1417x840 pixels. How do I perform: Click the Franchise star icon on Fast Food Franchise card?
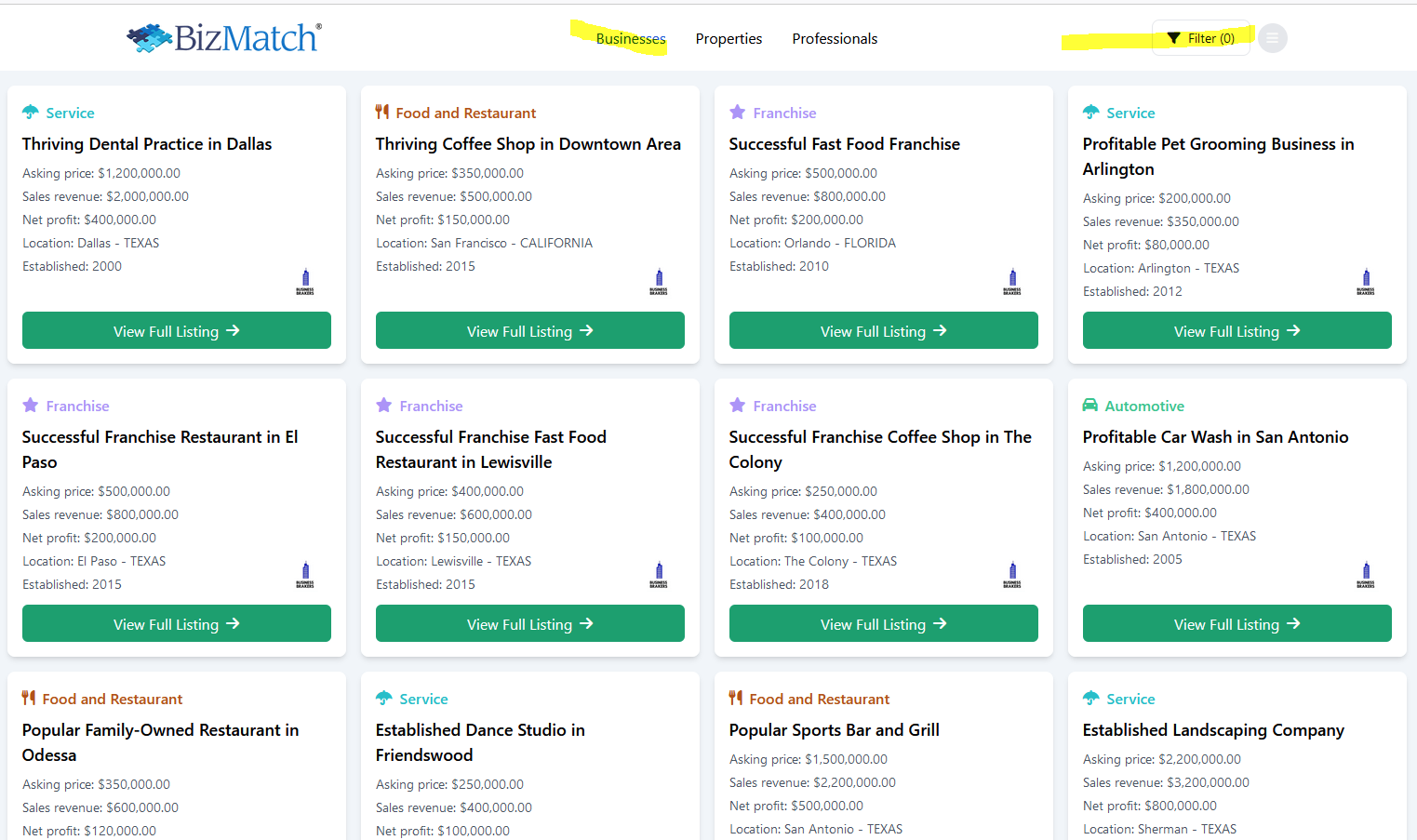pyautogui.click(x=738, y=113)
